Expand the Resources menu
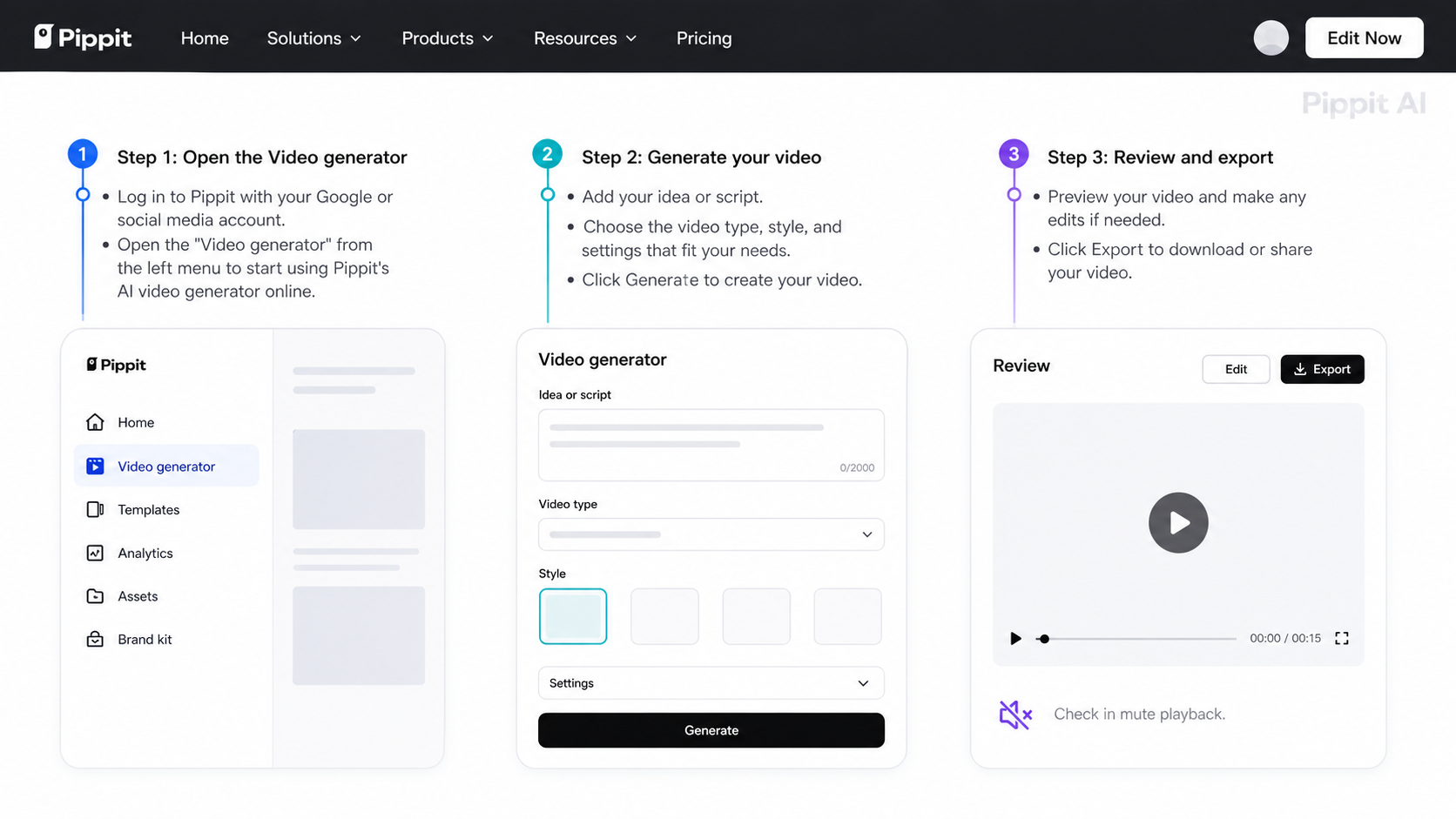Screen dimensions: 1456x819 (585, 38)
